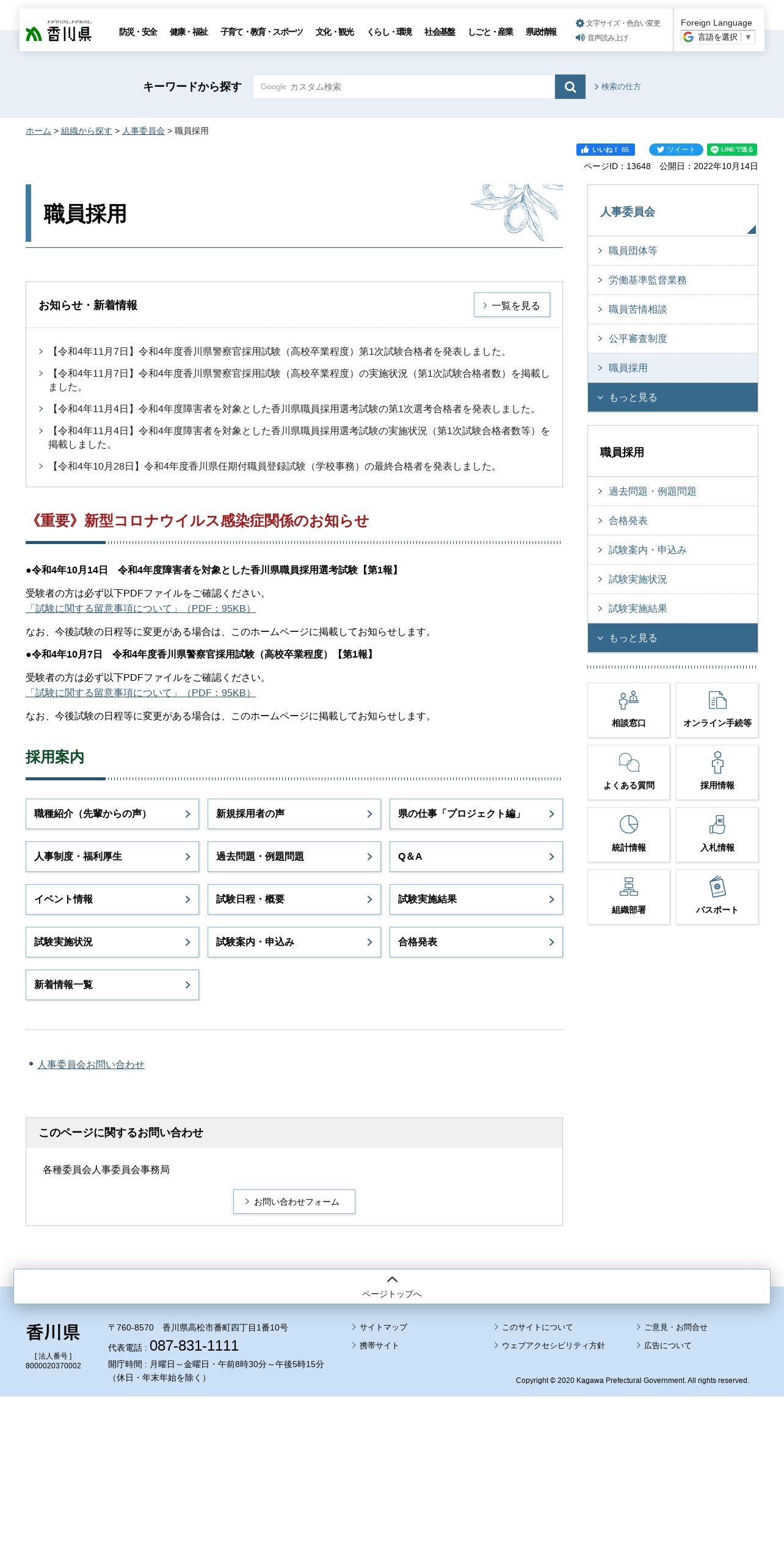Open the サイトマップ footer link

(383, 1327)
